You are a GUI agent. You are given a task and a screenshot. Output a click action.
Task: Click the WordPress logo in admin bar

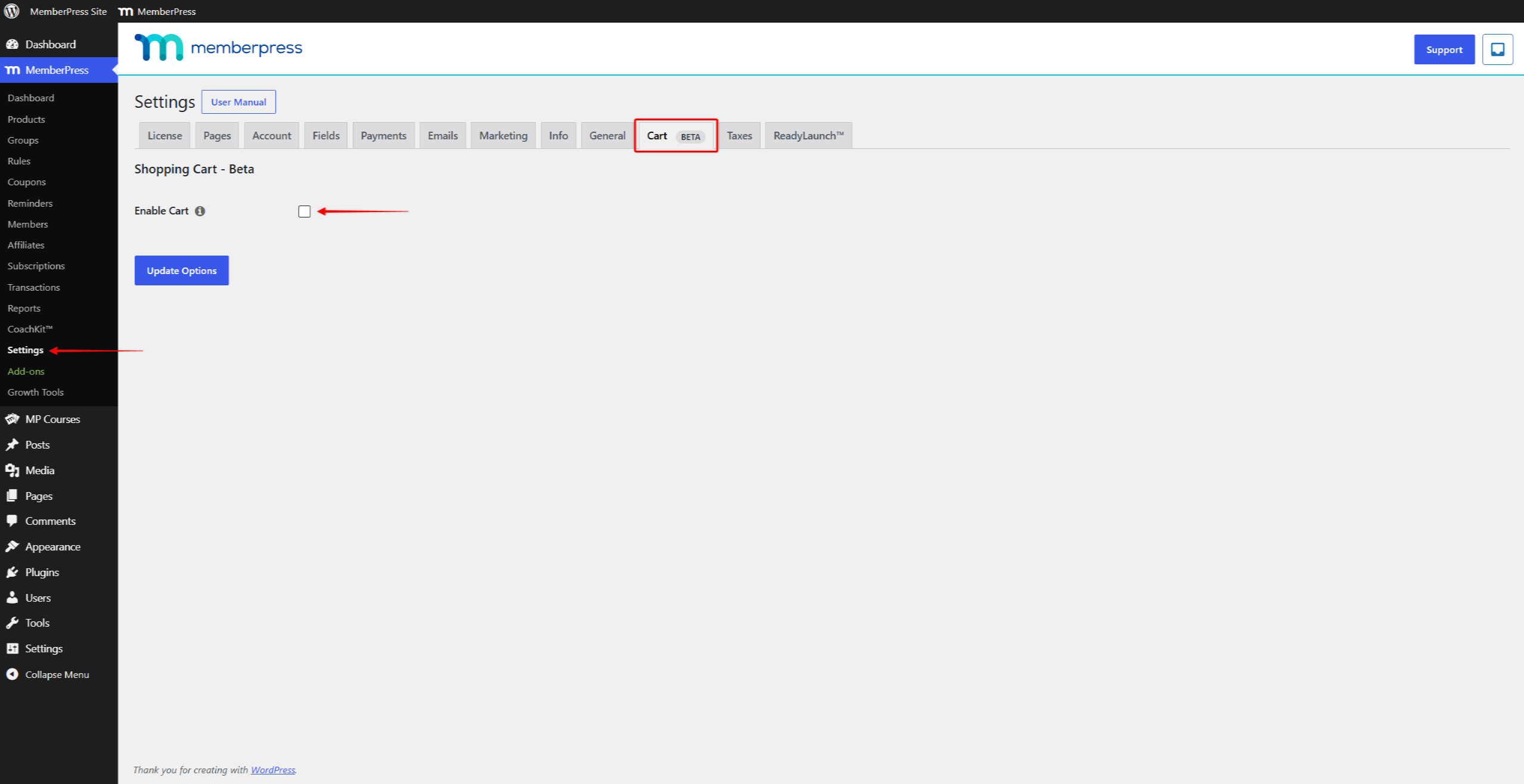coord(12,11)
